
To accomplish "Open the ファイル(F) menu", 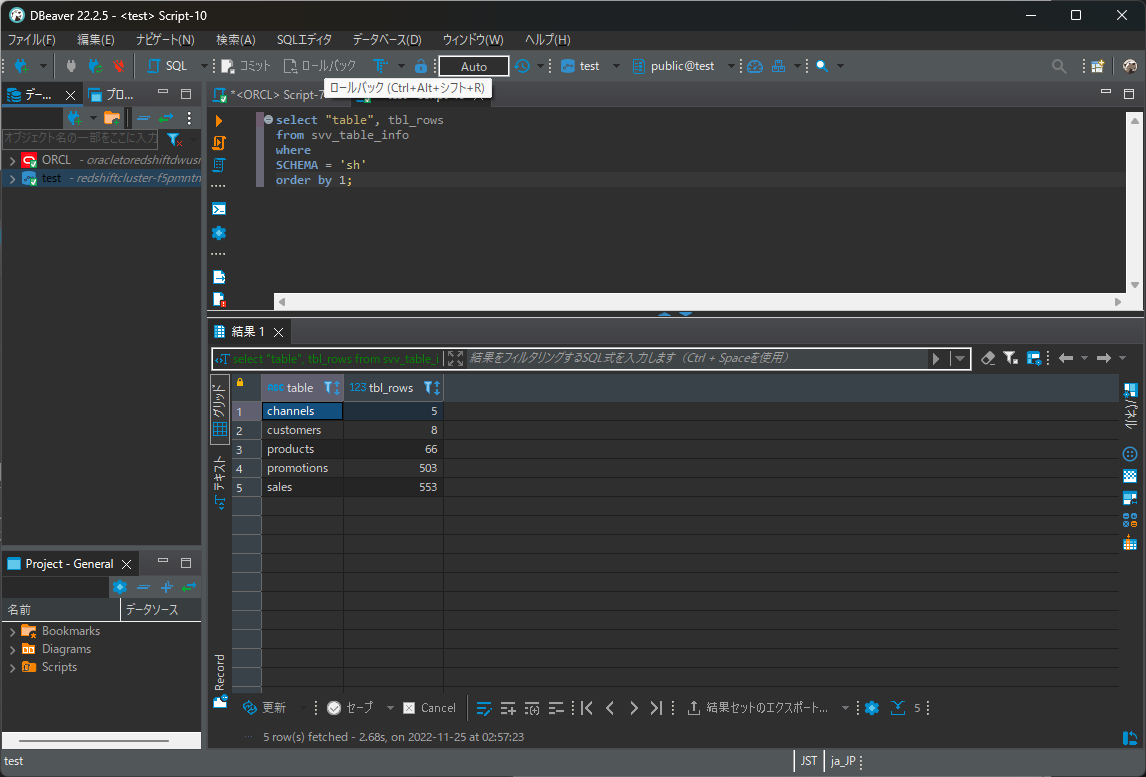I will (31, 39).
